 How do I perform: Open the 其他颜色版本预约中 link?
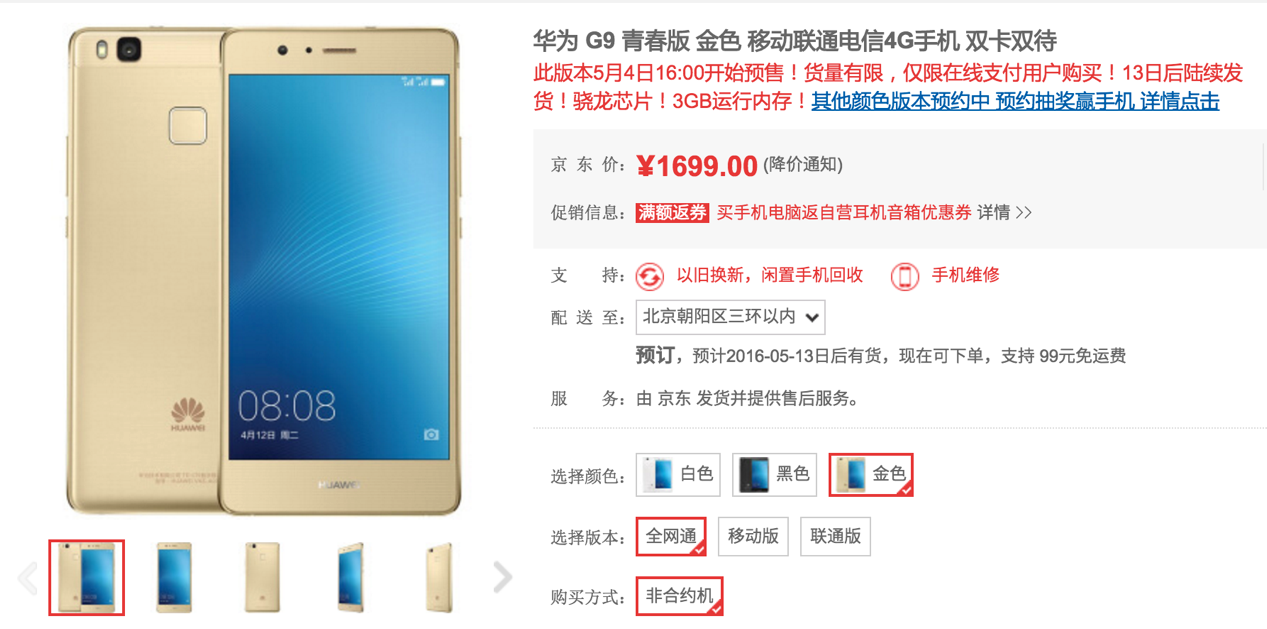[x=900, y=101]
